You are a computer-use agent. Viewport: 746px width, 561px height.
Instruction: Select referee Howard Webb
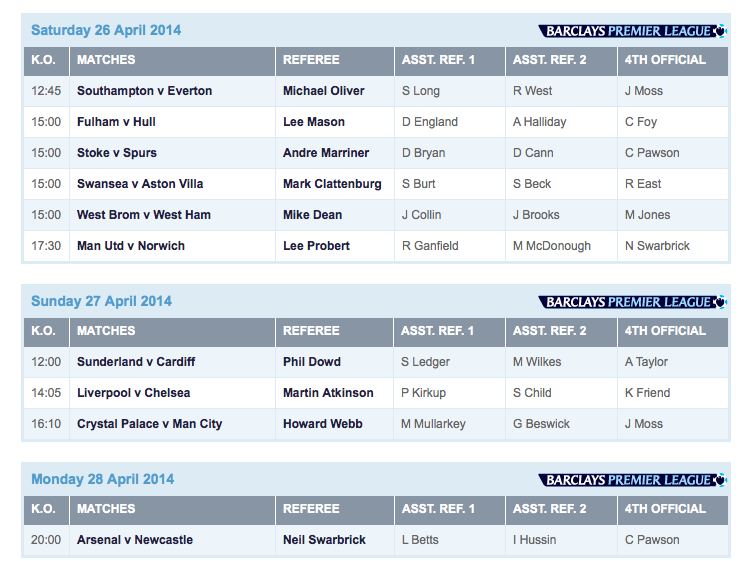coord(324,424)
